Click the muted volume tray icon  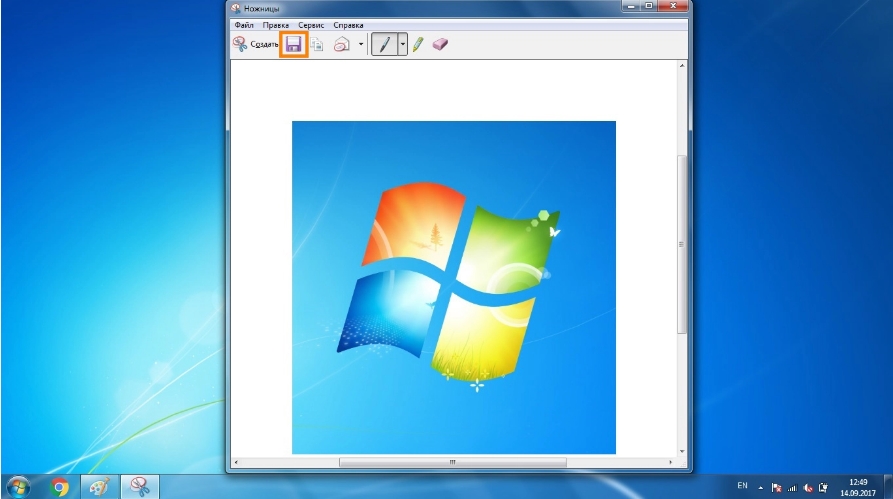pyautogui.click(x=808, y=488)
